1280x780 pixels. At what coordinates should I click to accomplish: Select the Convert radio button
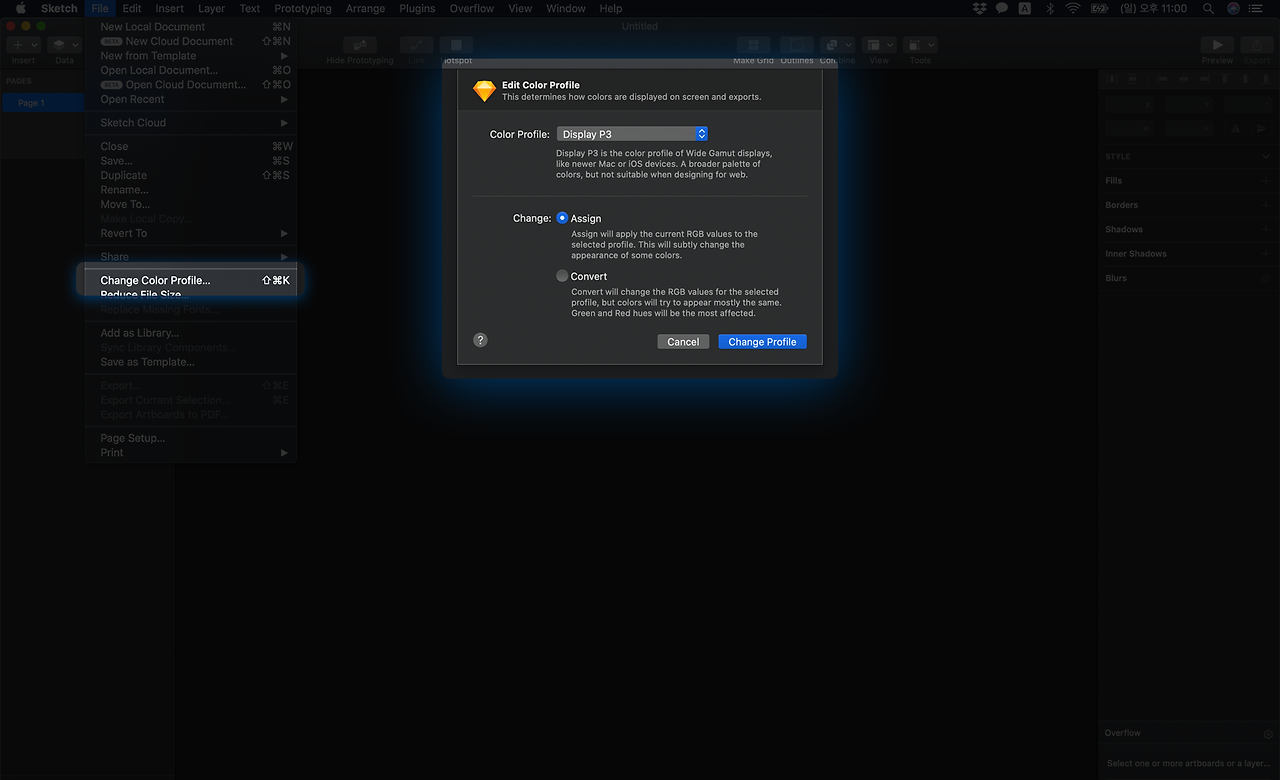point(562,276)
